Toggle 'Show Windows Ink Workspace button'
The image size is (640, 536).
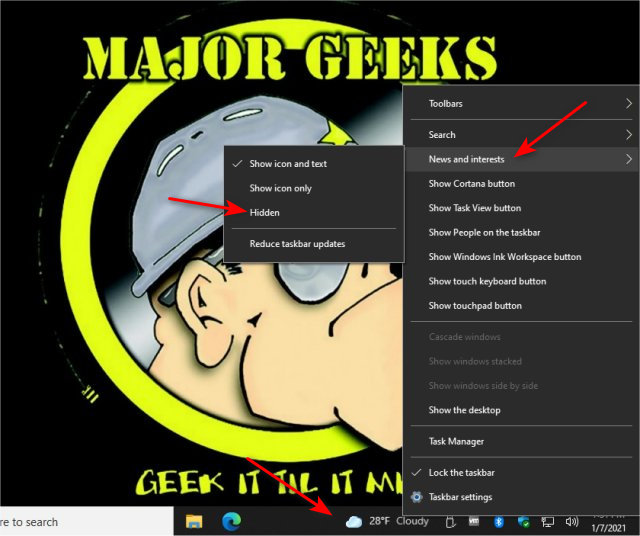(x=521, y=257)
